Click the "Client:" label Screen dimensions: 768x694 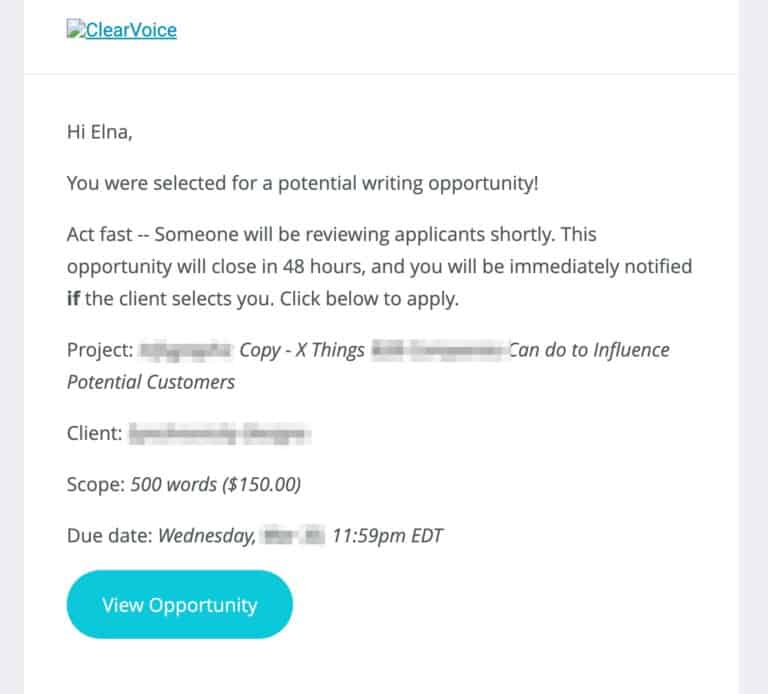coord(94,433)
